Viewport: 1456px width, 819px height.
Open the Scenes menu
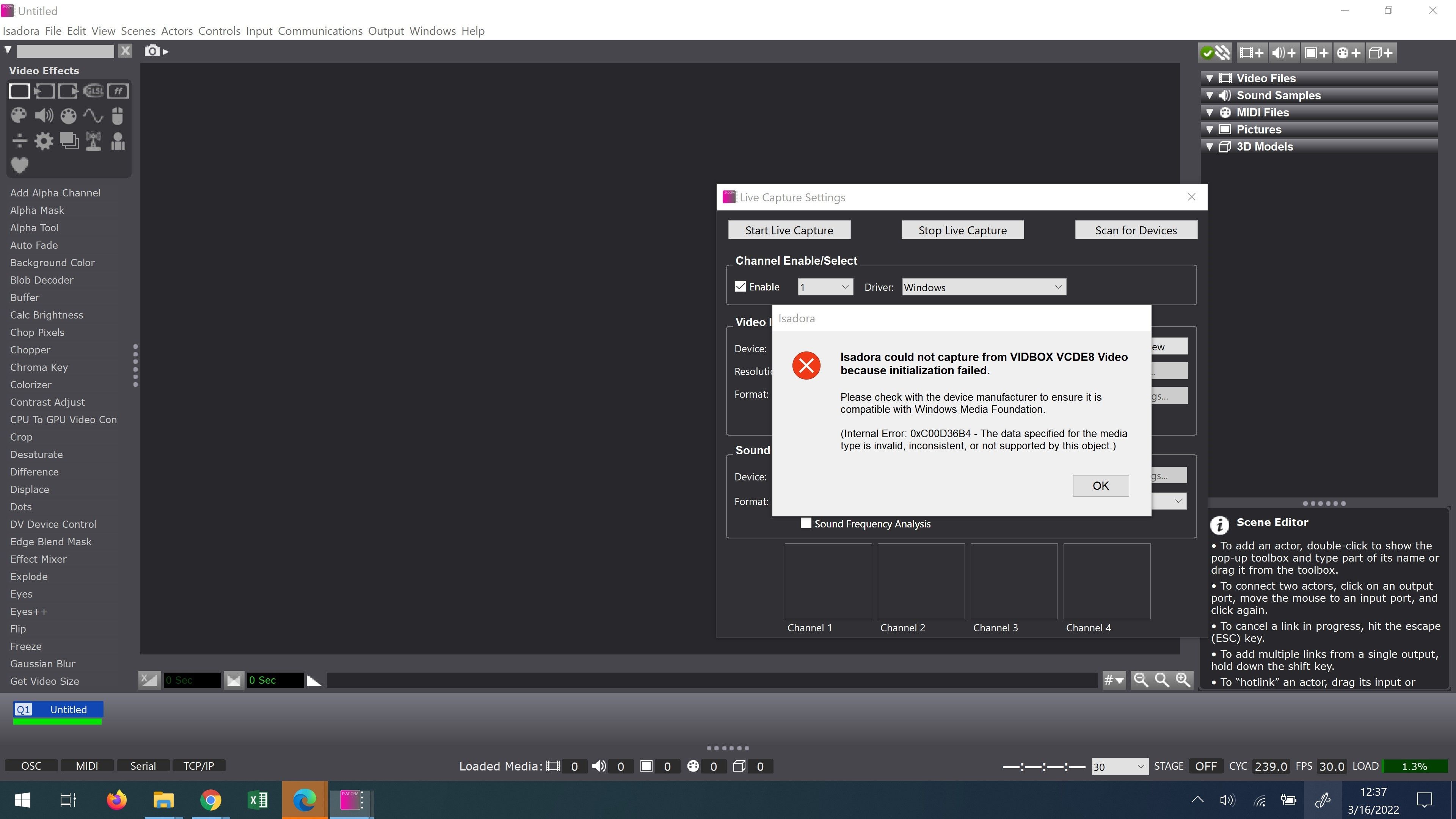[x=138, y=31]
